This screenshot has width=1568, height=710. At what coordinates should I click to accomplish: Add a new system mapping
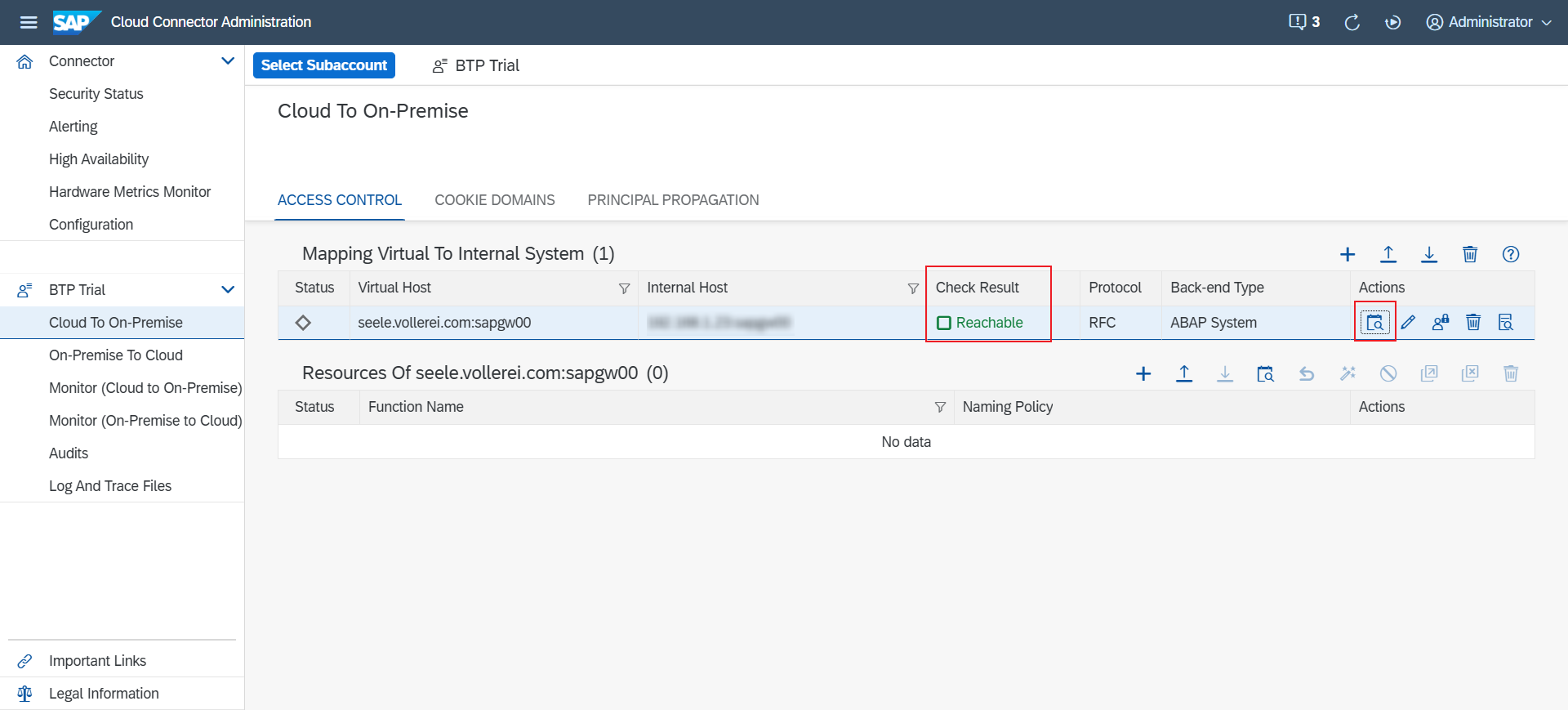pyautogui.click(x=1347, y=254)
